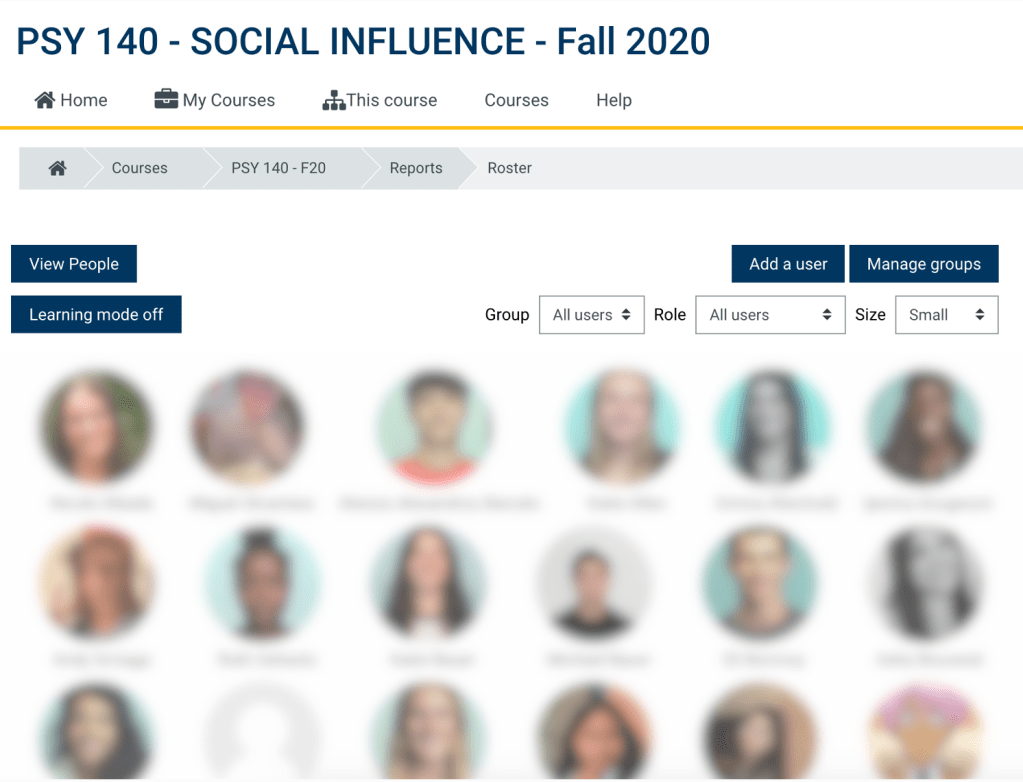
Task: Click the briefcase icon beside My Courses
Action: click(166, 99)
